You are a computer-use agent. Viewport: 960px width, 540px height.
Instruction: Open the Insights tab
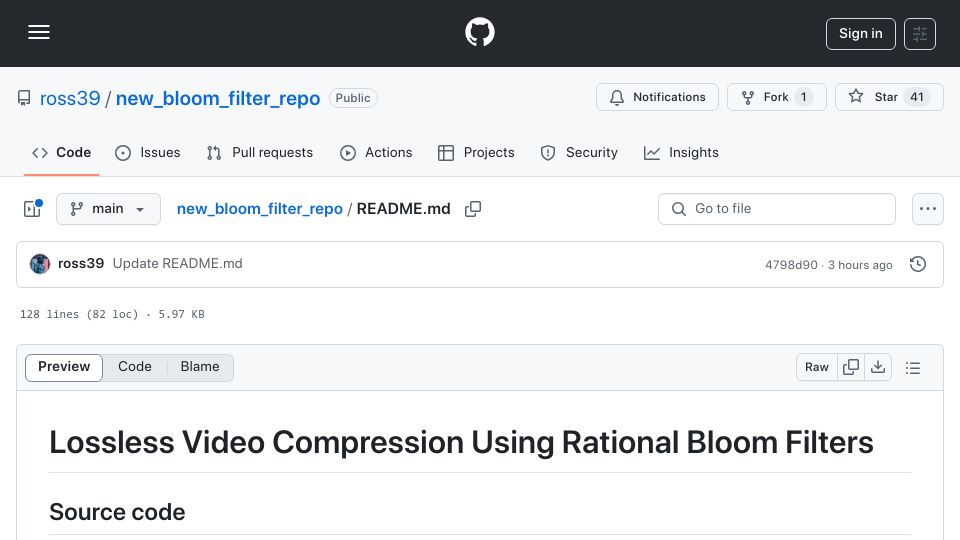681,152
